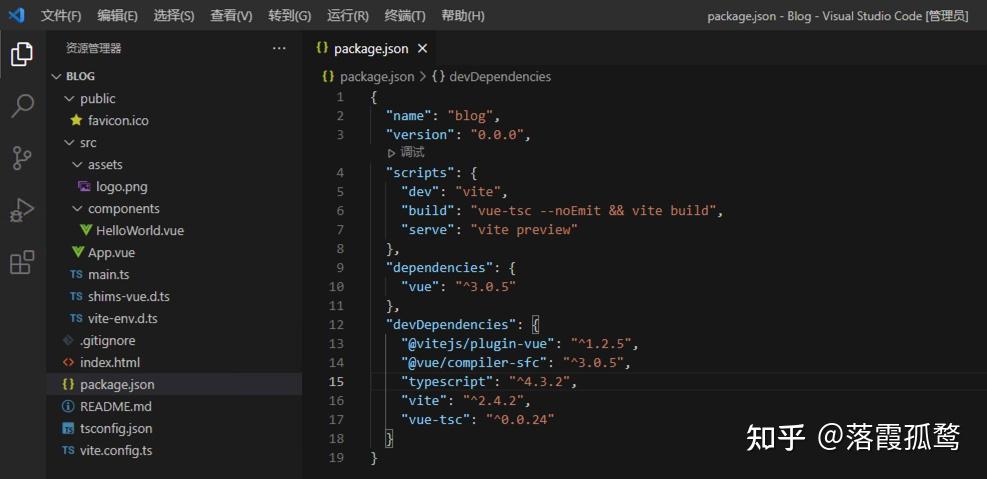Click the vite-env.d.ts TypeScript icon
Screen dimensions: 987x479
click(76, 318)
